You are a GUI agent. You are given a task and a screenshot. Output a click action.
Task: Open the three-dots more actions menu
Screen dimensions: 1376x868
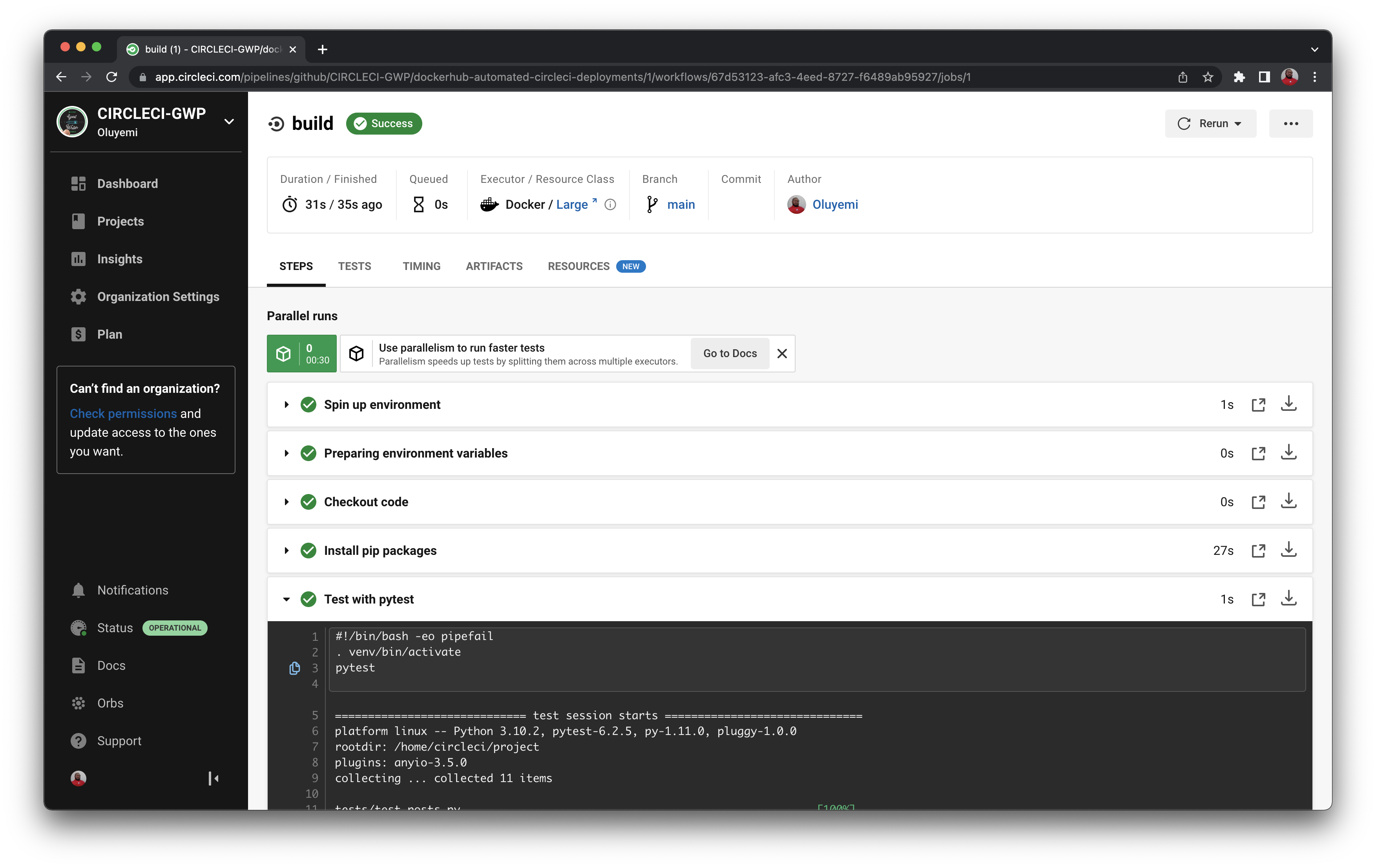(x=1290, y=124)
